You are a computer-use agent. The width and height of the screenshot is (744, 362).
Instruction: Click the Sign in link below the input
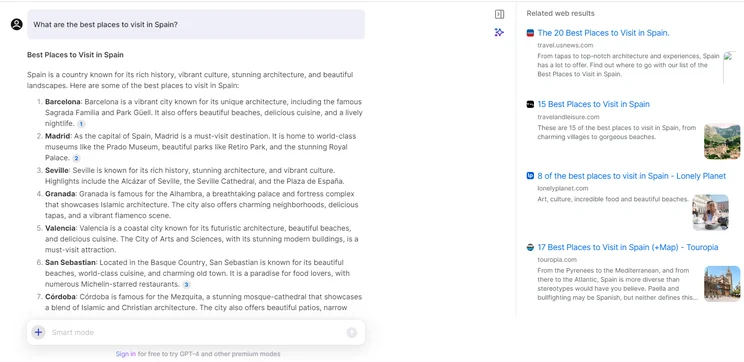click(x=126, y=354)
